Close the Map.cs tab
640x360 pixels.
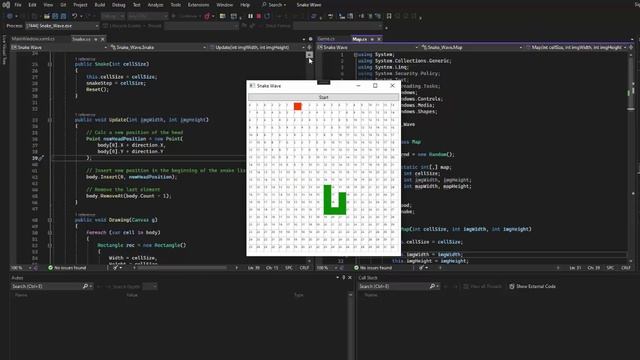tap(379, 39)
